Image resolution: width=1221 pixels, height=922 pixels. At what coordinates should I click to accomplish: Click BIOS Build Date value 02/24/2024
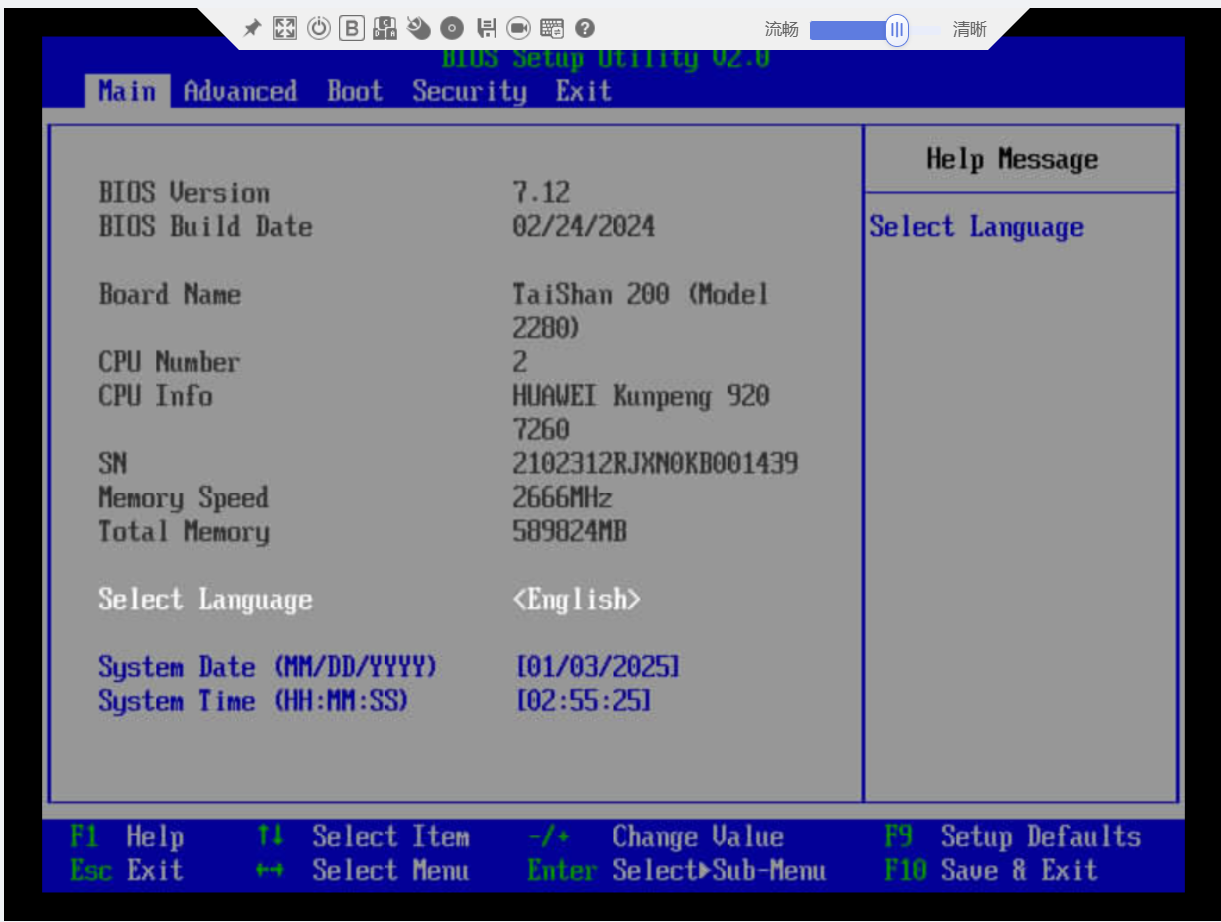pos(584,227)
